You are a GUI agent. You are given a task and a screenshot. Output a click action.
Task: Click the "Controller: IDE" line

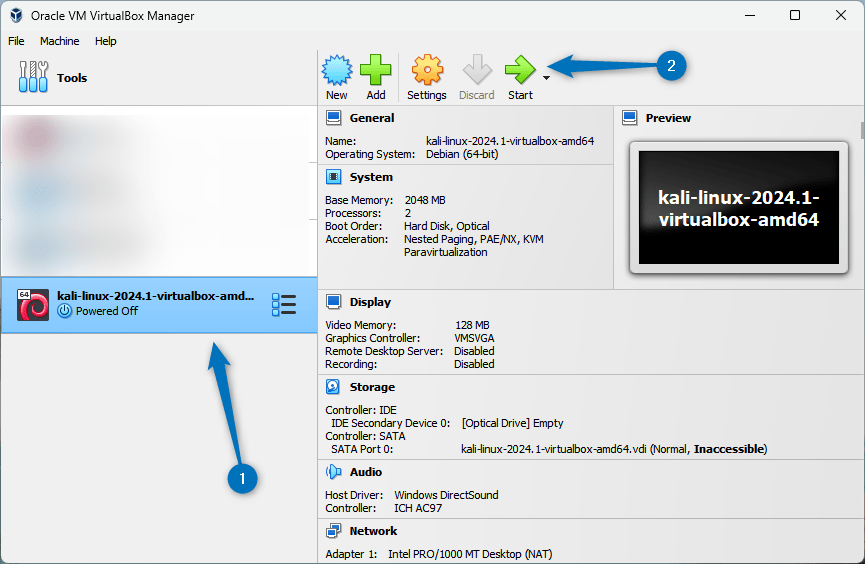pyautogui.click(x=361, y=411)
